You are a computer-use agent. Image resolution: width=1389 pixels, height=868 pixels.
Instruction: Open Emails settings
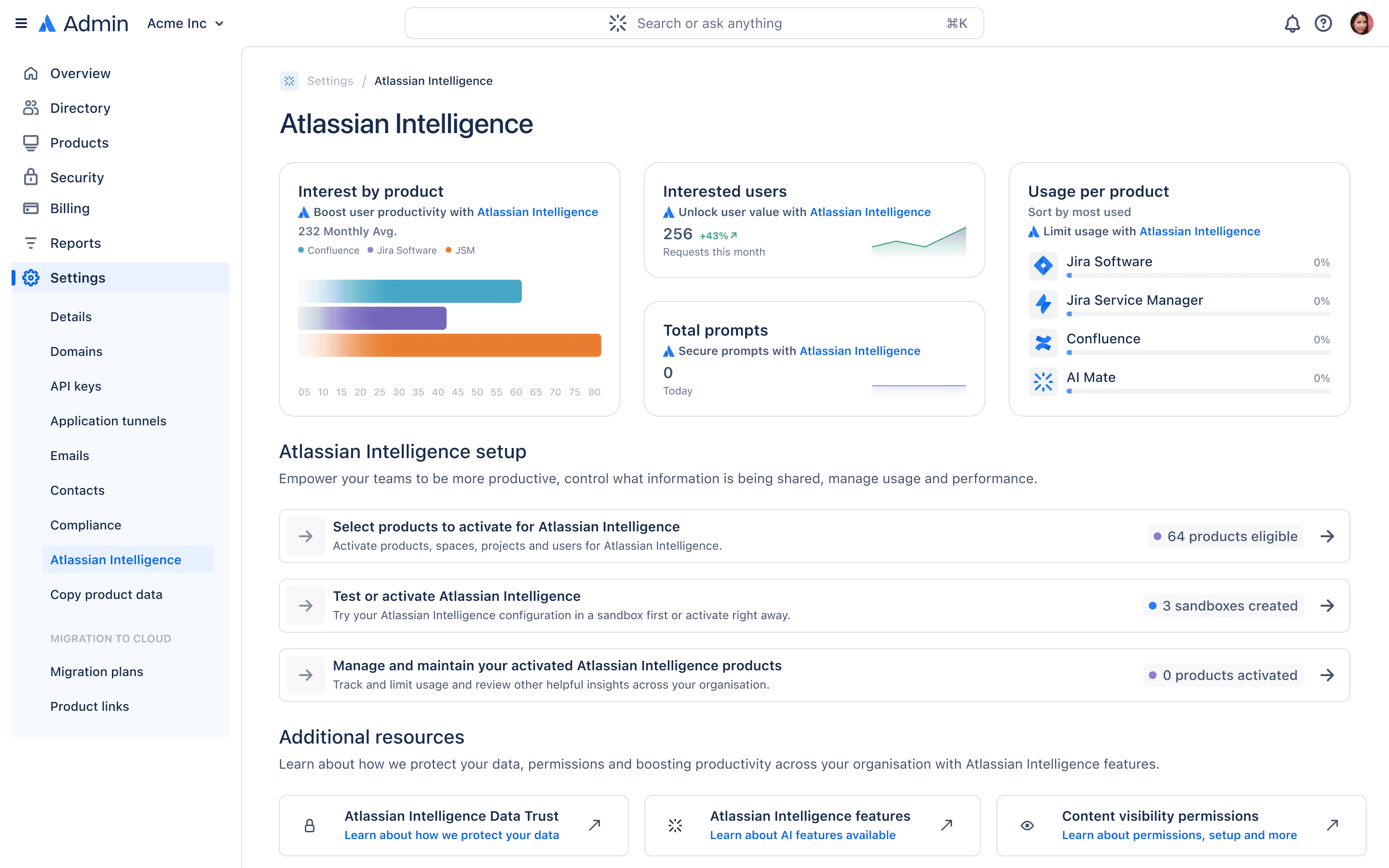(x=69, y=456)
